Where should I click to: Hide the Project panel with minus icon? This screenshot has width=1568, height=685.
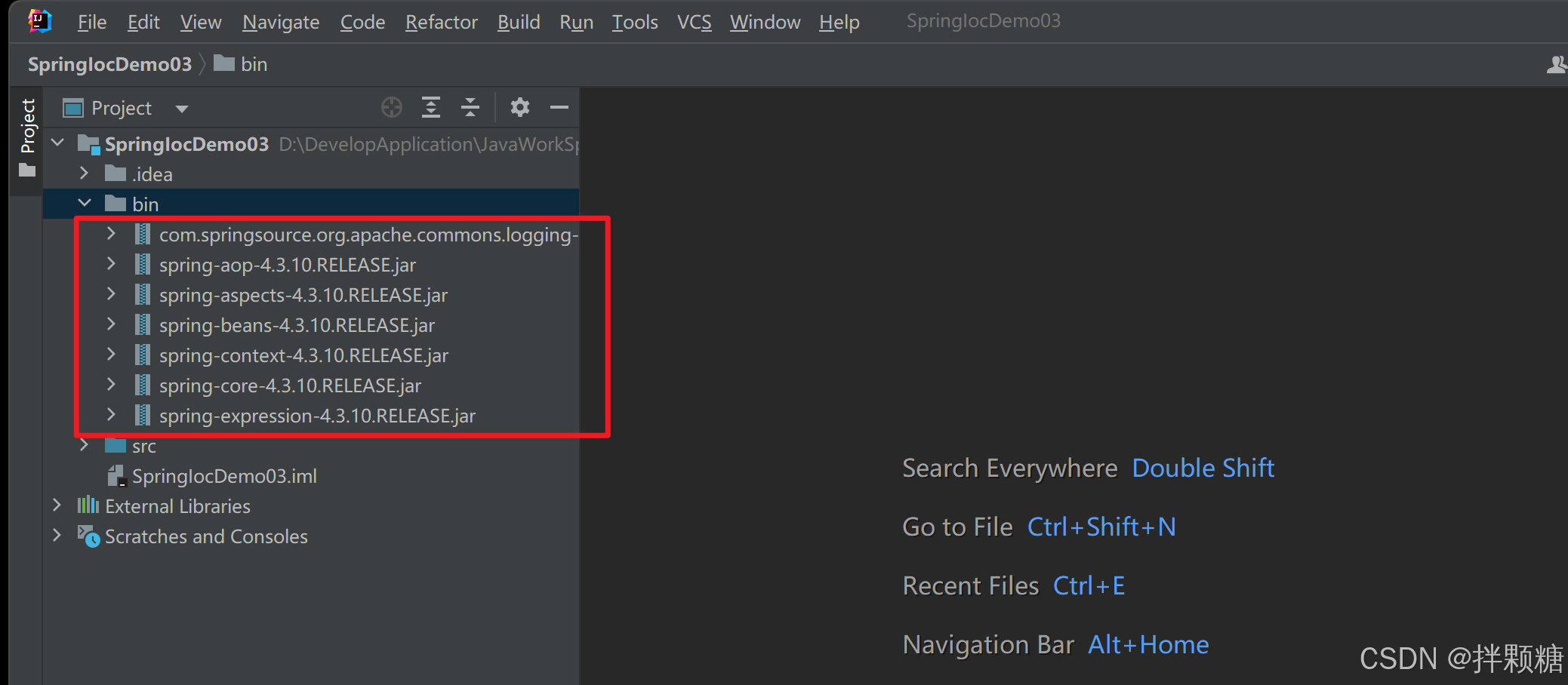click(x=559, y=107)
